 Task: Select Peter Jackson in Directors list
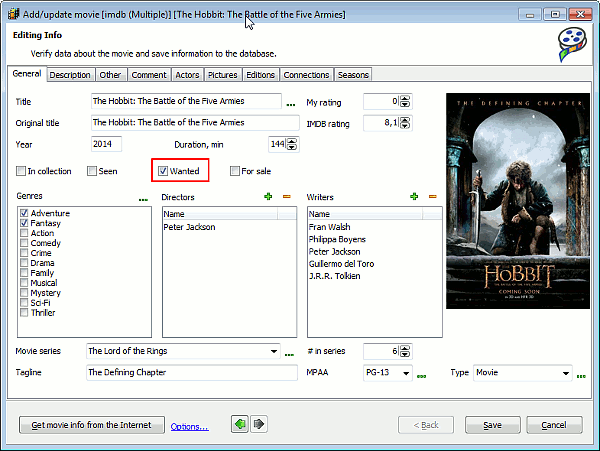click(x=189, y=227)
